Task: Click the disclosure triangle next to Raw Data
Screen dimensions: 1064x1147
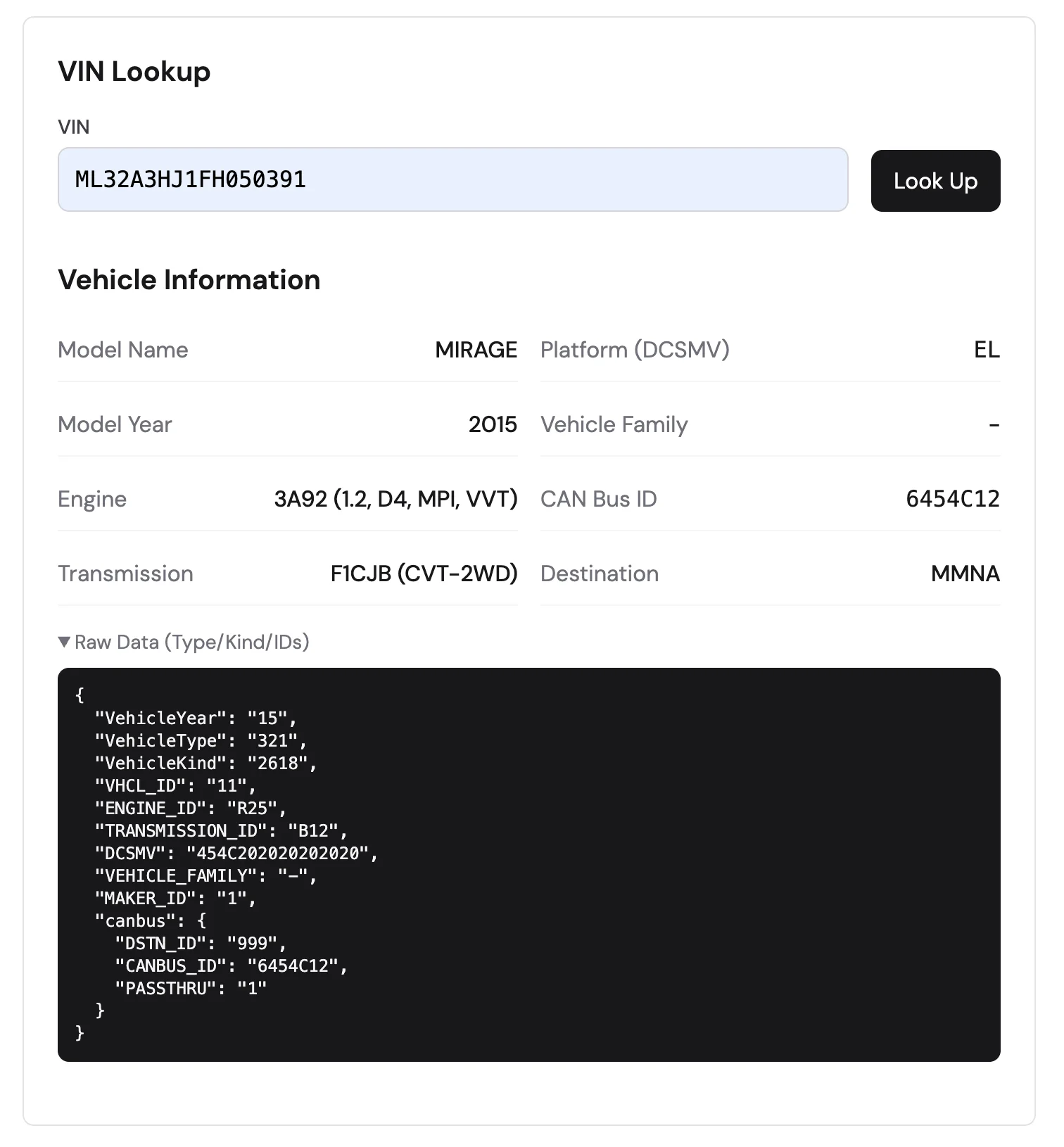Action: (64, 642)
